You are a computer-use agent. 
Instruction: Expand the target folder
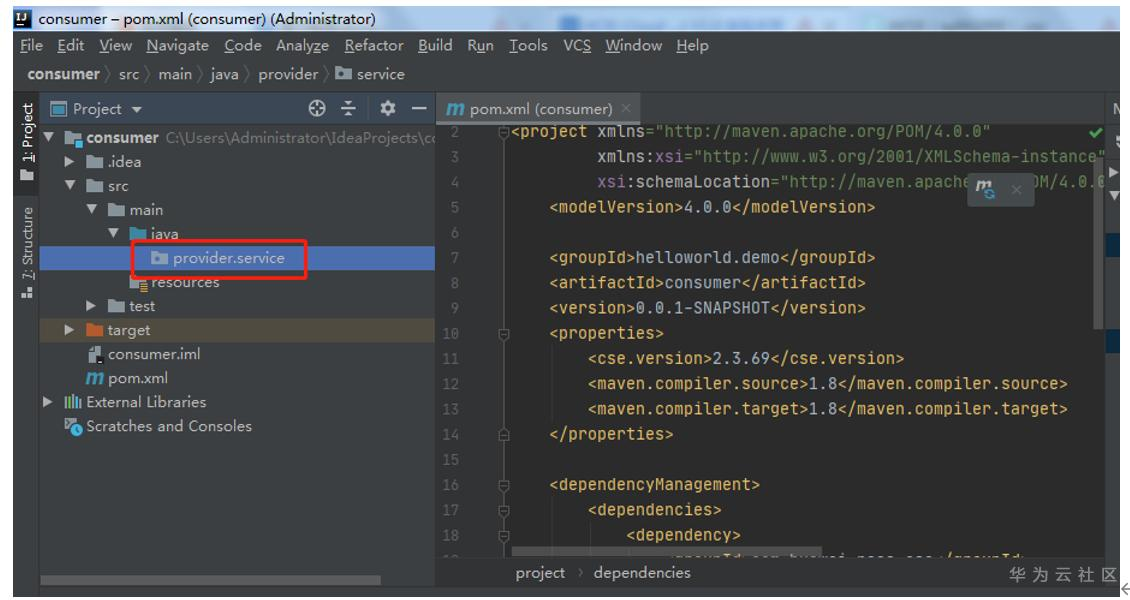click(69, 330)
